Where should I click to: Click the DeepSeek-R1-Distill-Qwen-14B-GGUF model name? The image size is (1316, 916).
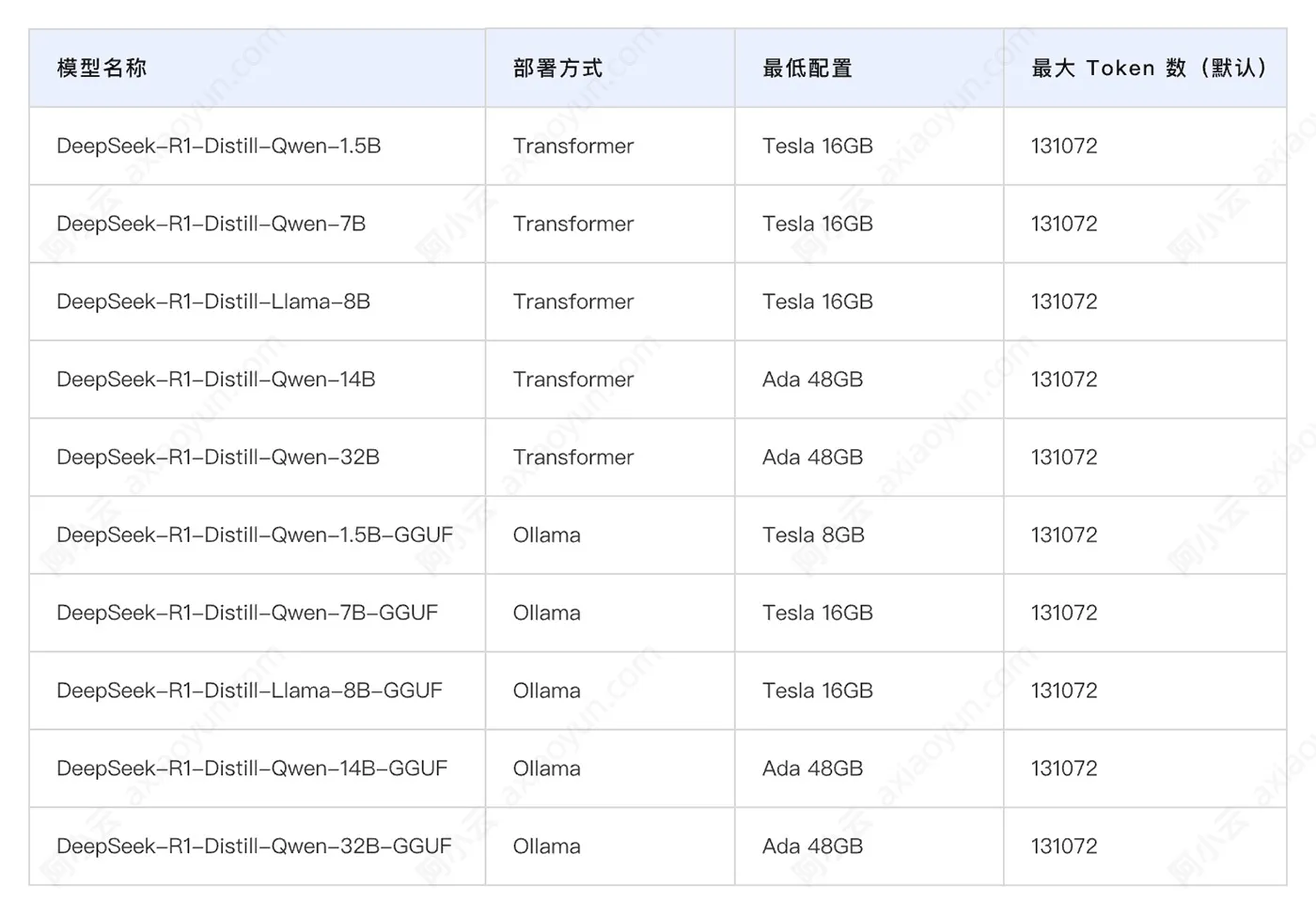pyautogui.click(x=252, y=769)
